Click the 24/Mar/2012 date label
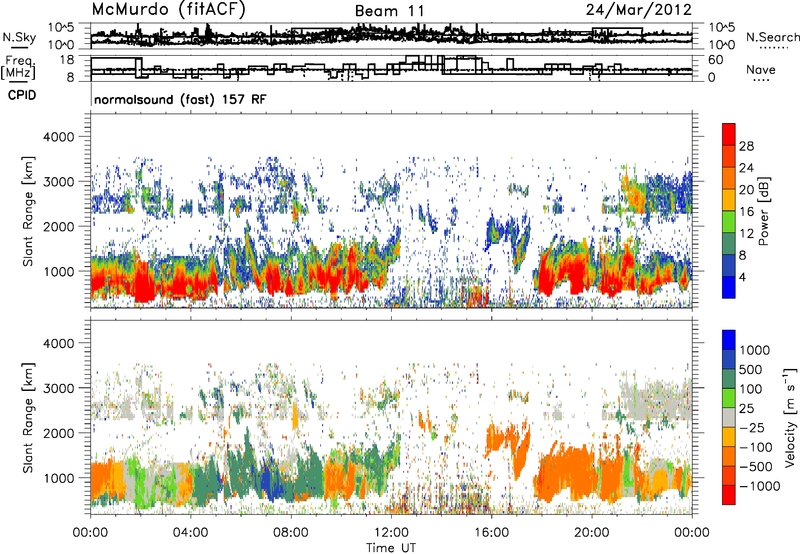Viewport: 800px width, 554px height. point(638,9)
